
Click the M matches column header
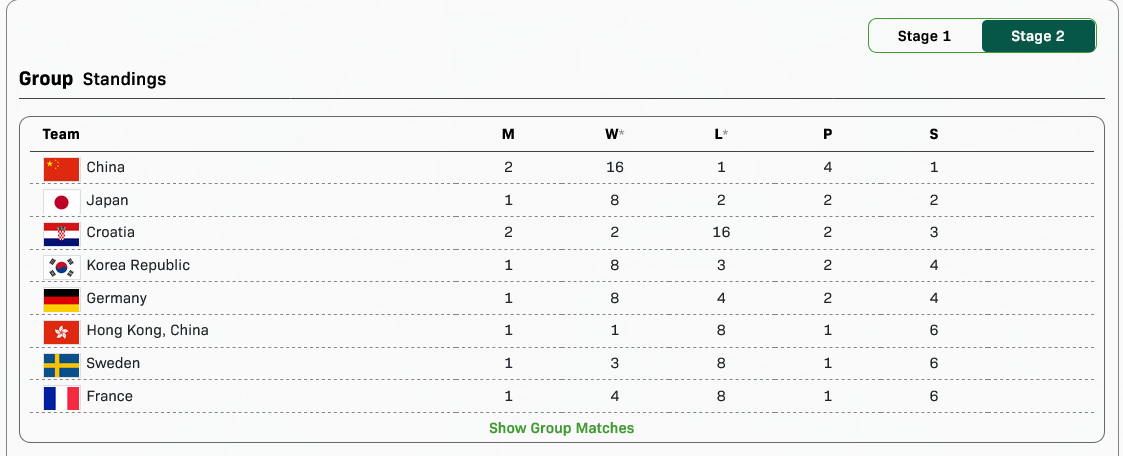coord(508,134)
